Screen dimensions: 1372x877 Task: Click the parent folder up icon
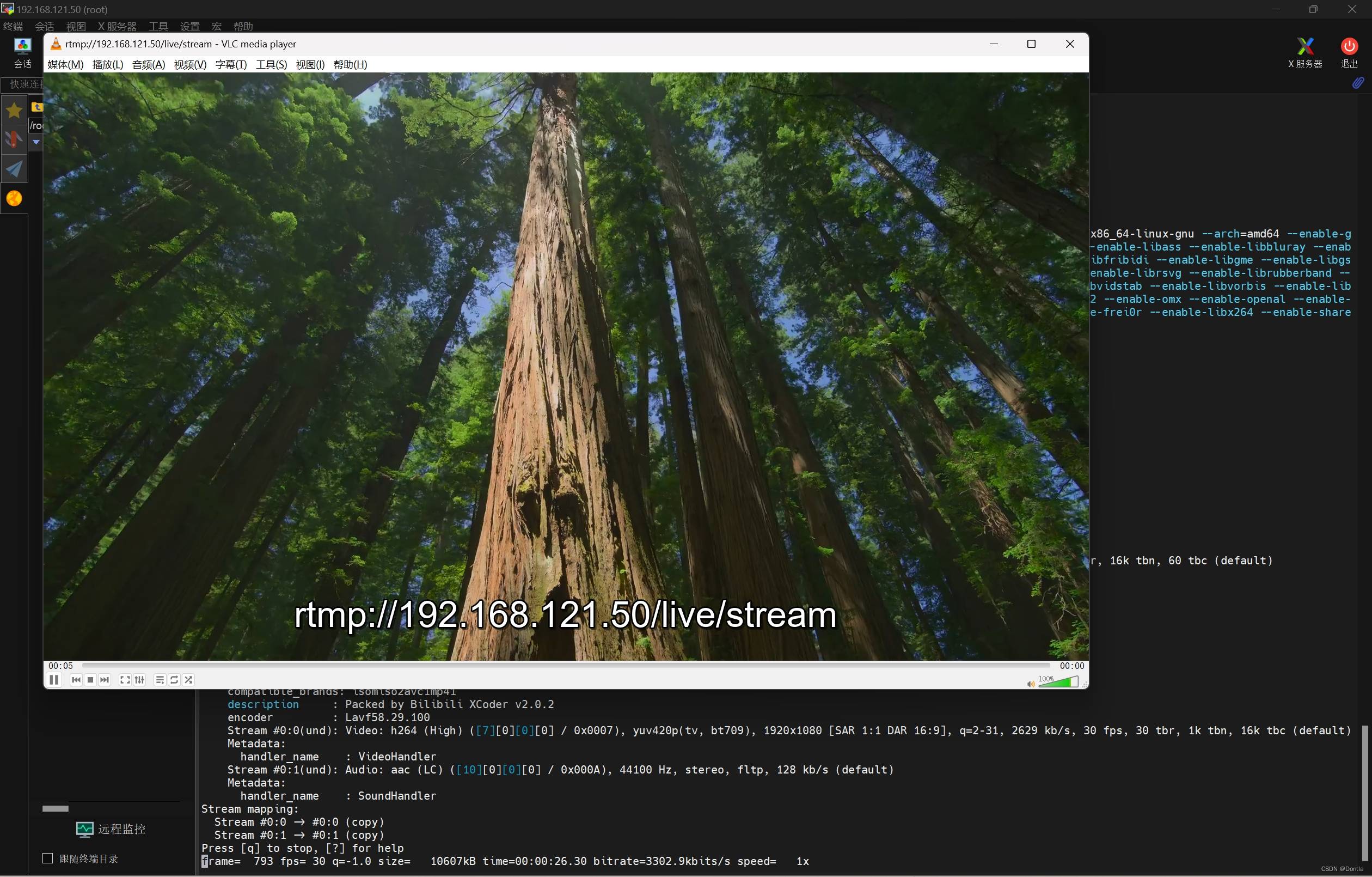(37, 107)
